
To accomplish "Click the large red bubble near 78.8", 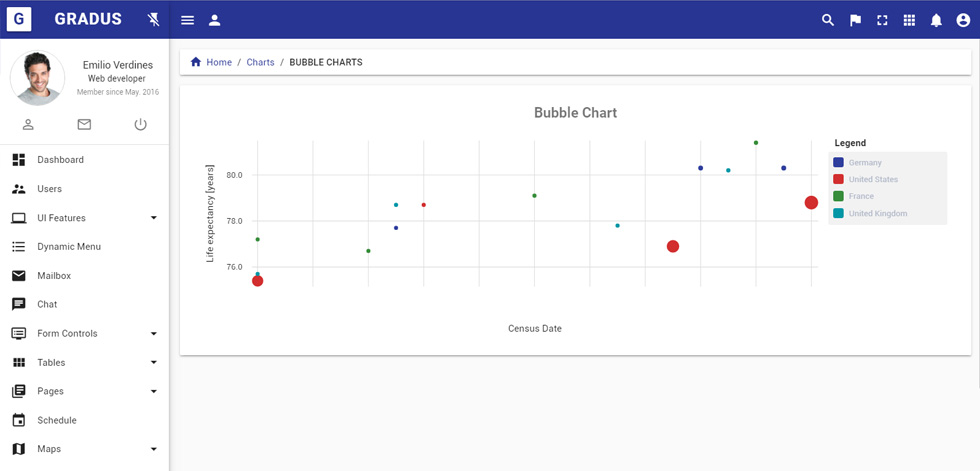I will coord(811,202).
